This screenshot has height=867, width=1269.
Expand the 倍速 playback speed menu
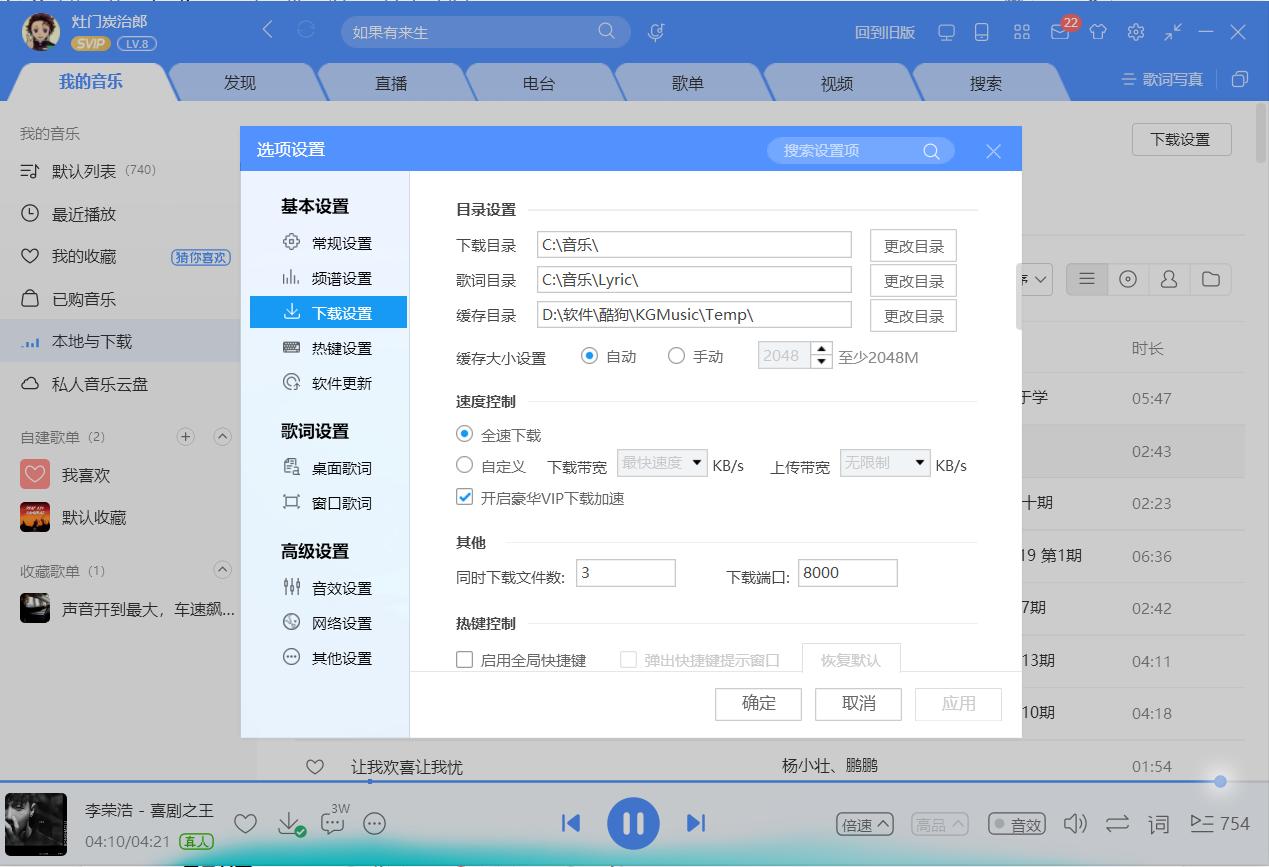click(863, 823)
